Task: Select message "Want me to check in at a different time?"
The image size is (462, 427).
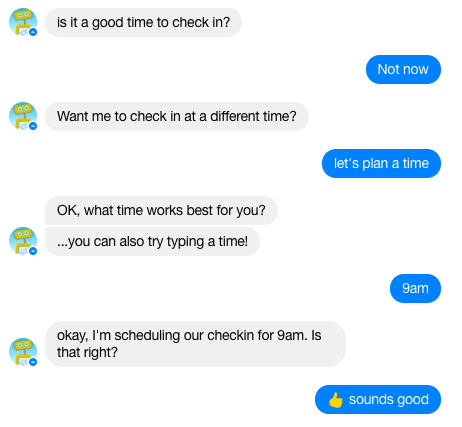Action: click(x=177, y=116)
